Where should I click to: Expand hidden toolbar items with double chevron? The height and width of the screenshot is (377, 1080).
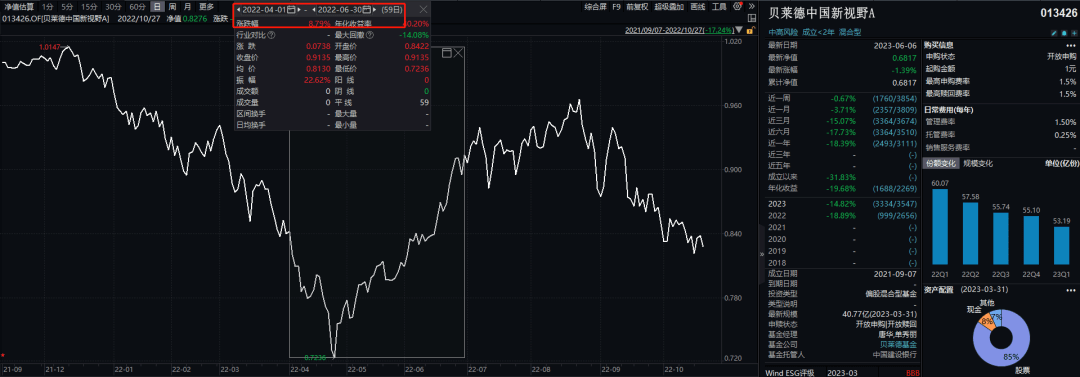tap(751, 6)
